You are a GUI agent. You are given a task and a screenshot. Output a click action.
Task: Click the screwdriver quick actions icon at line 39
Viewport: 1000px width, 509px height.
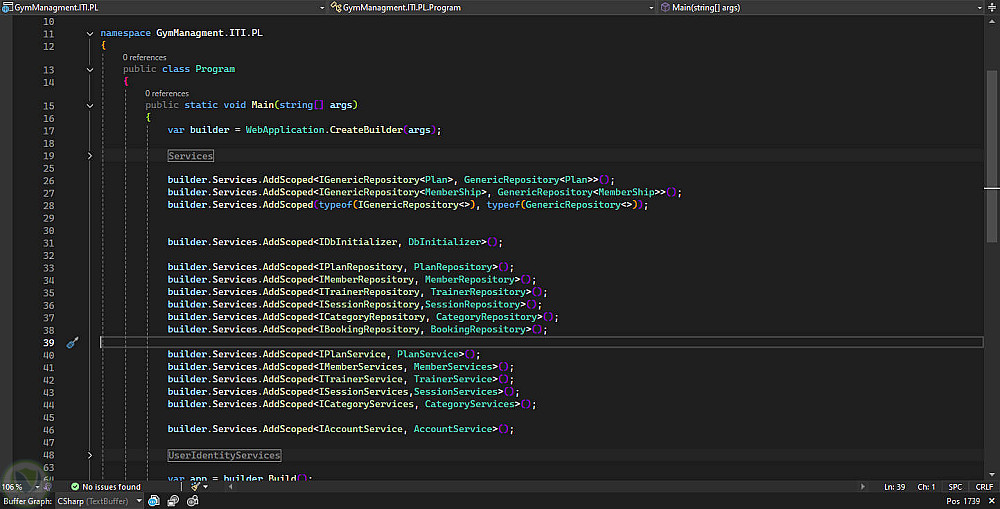coord(72,343)
